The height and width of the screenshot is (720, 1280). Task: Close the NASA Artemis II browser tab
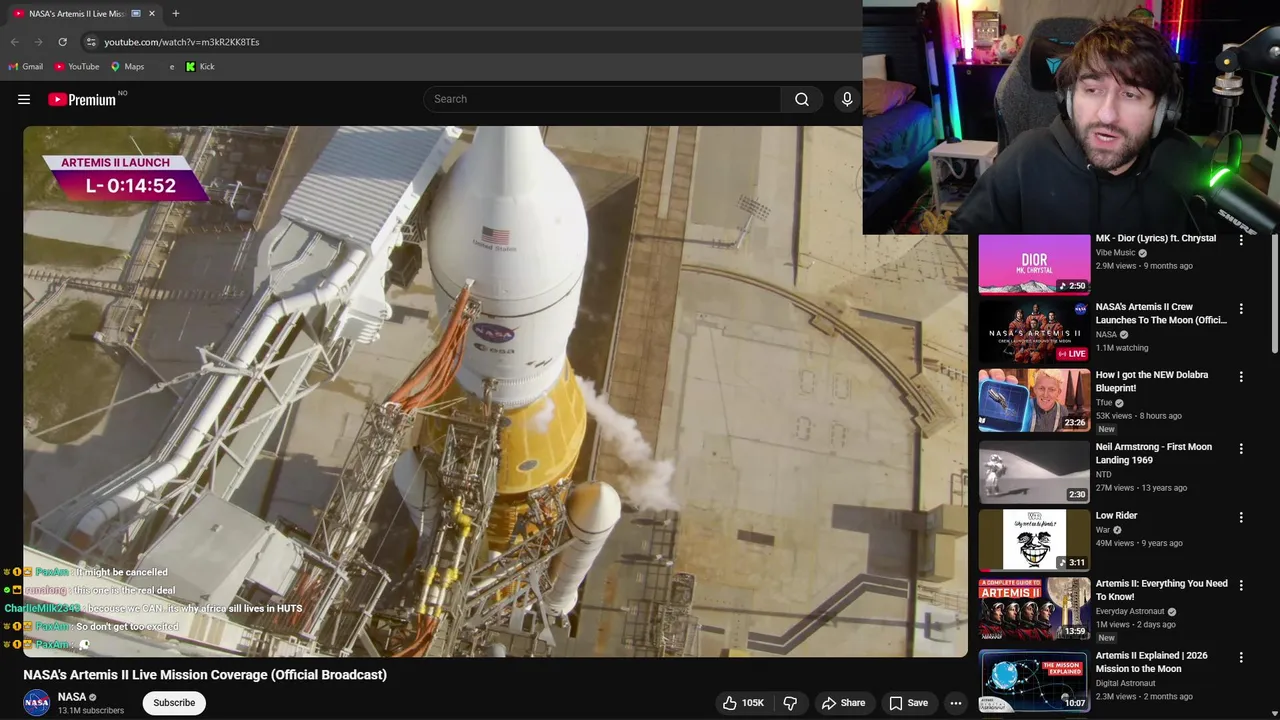pyautogui.click(x=152, y=13)
